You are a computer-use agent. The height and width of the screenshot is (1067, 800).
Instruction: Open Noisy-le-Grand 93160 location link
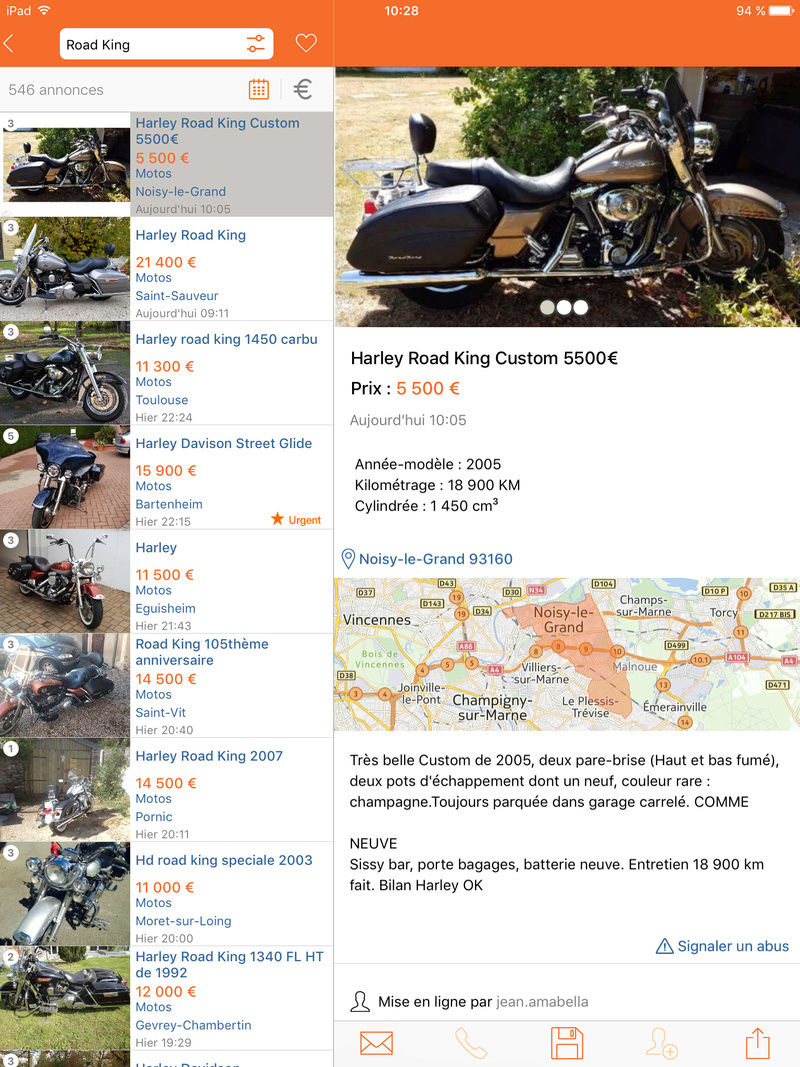(x=427, y=559)
